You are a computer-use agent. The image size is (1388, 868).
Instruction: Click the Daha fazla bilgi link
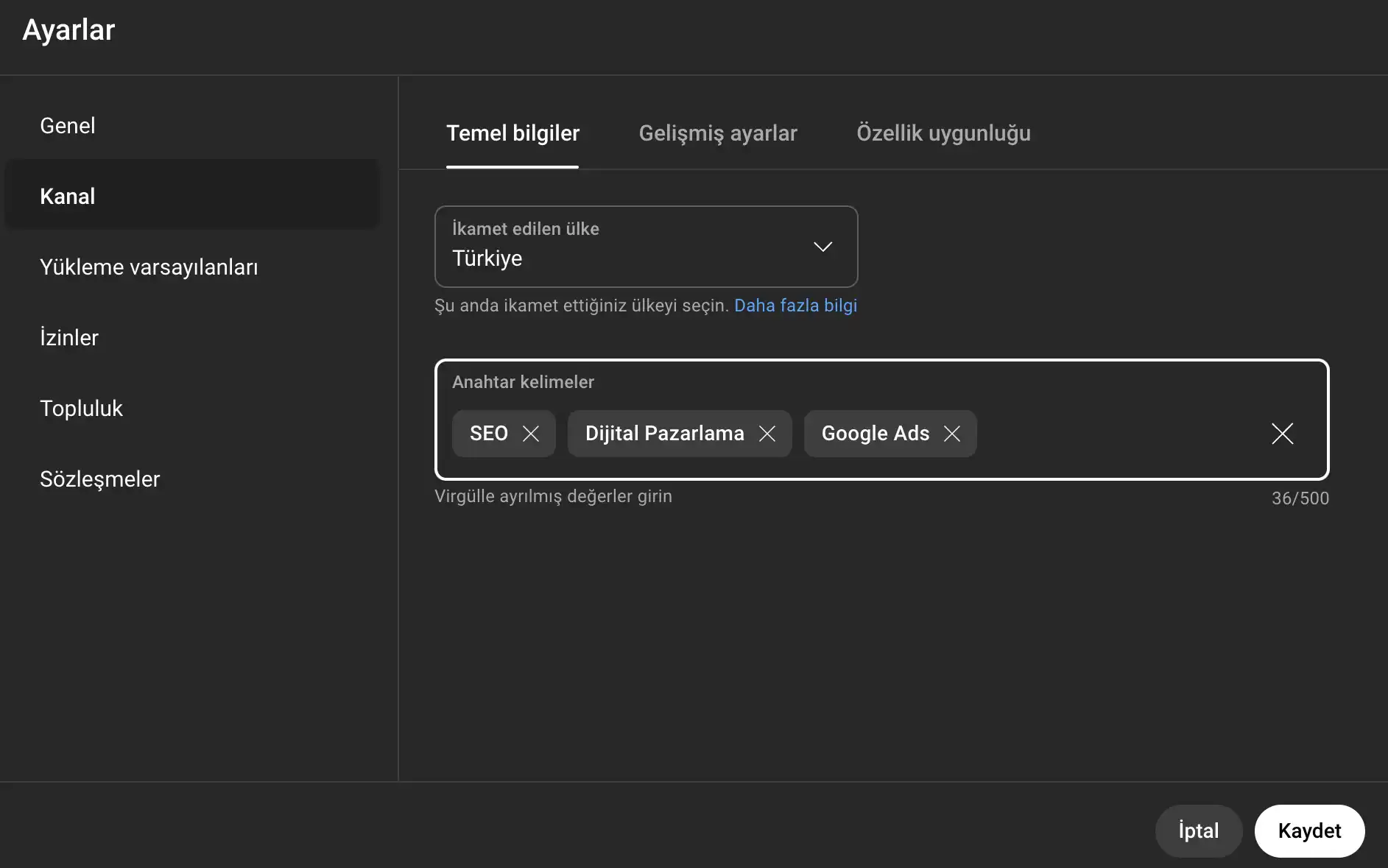pyautogui.click(x=795, y=306)
